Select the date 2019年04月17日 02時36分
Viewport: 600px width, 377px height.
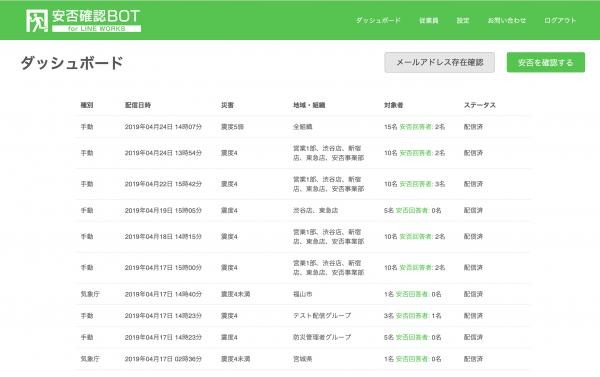click(163, 359)
